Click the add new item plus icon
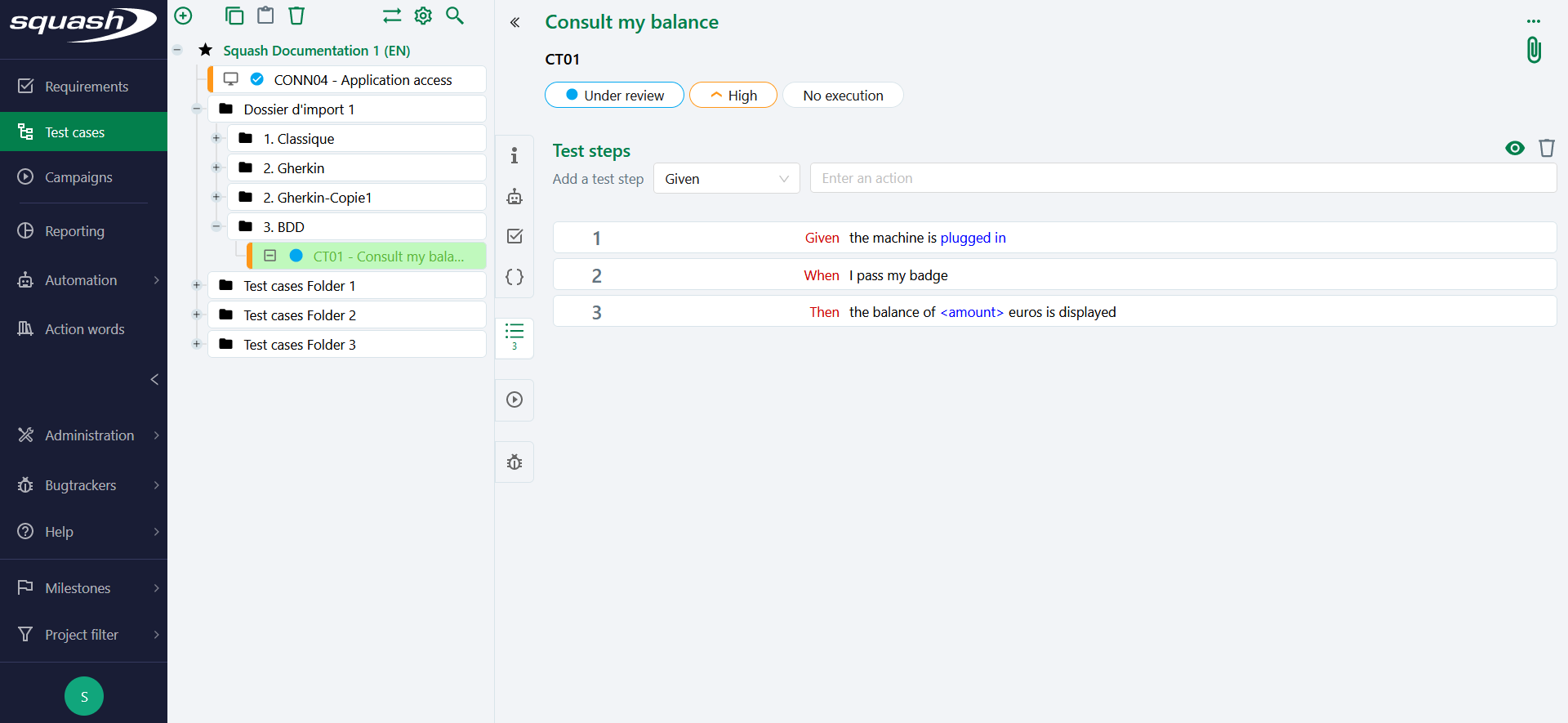 coord(184,16)
